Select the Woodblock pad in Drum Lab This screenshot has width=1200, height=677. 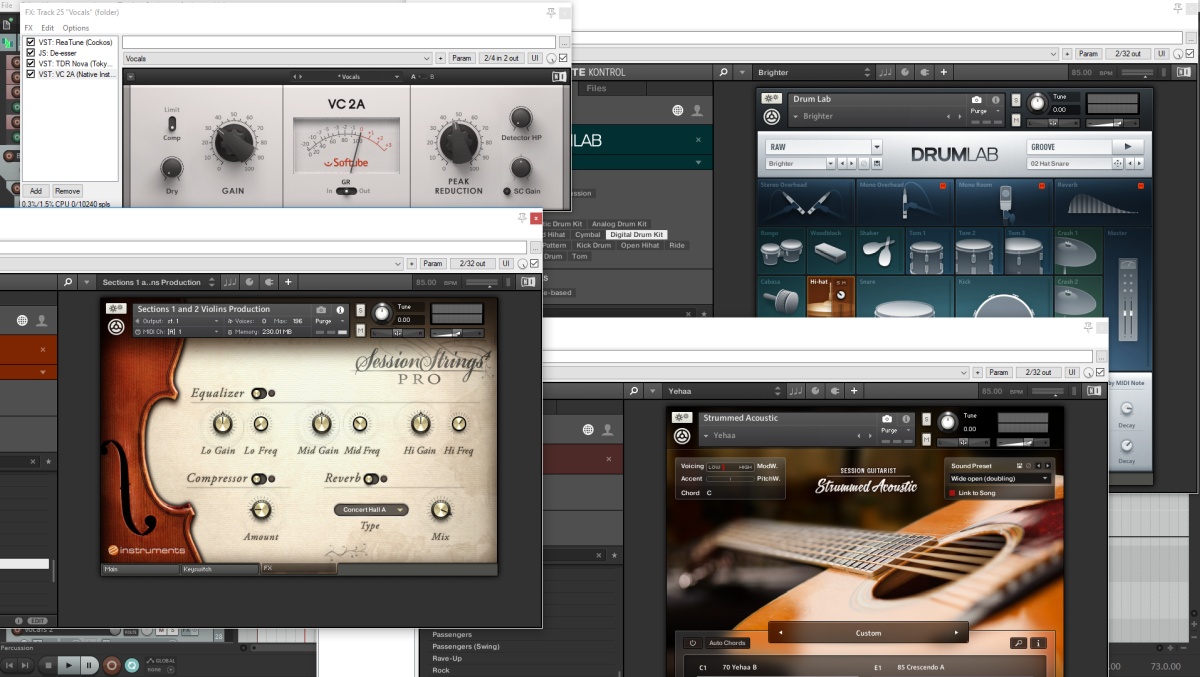click(x=831, y=251)
